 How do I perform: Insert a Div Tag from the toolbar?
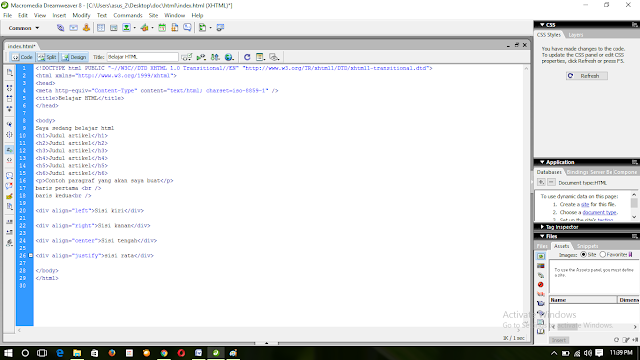point(113,28)
